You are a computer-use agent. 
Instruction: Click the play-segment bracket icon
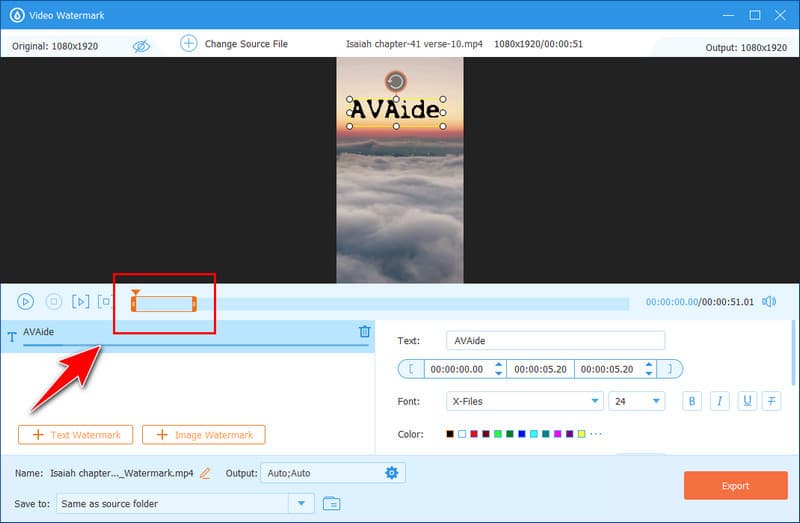tap(81, 302)
